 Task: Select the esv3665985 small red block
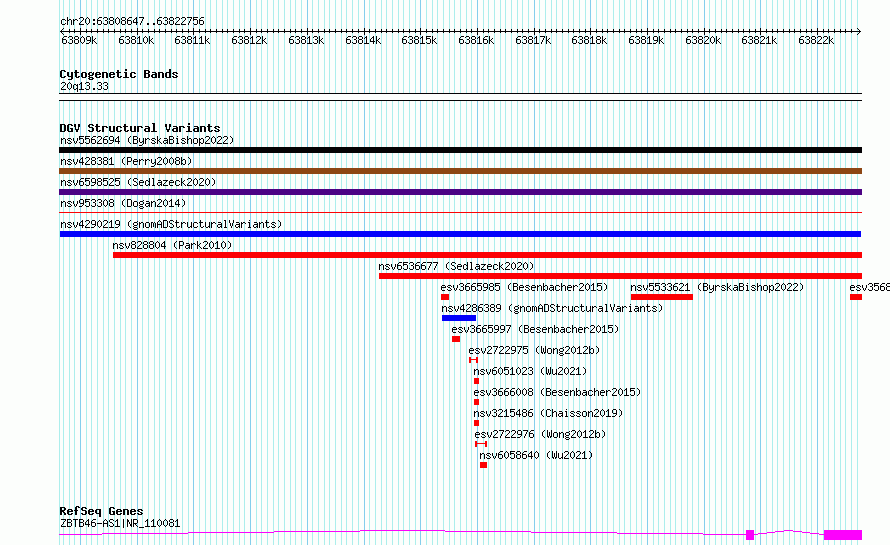click(445, 297)
